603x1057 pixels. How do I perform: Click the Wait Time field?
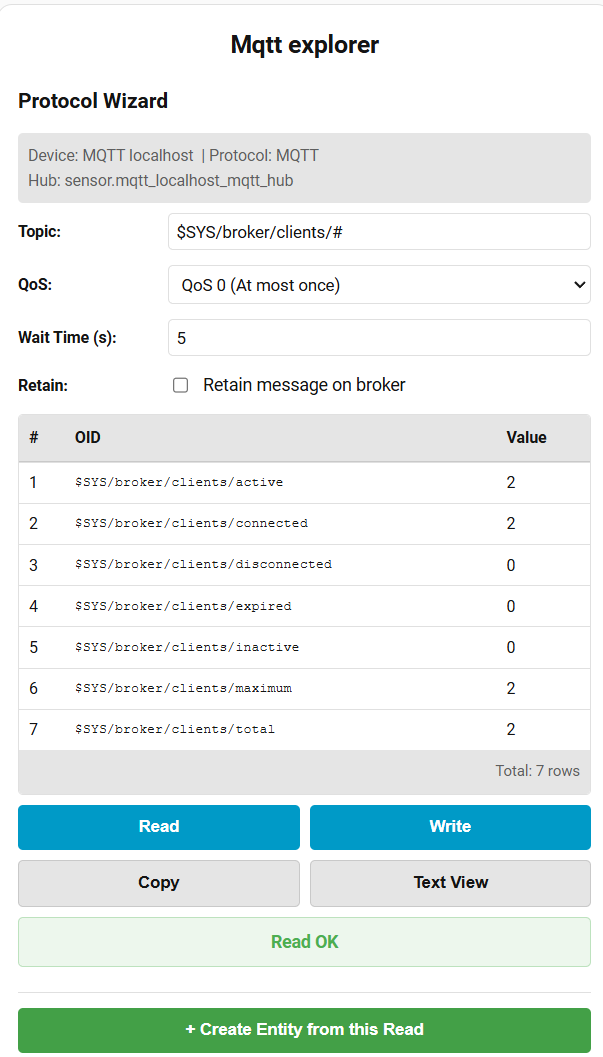378,337
